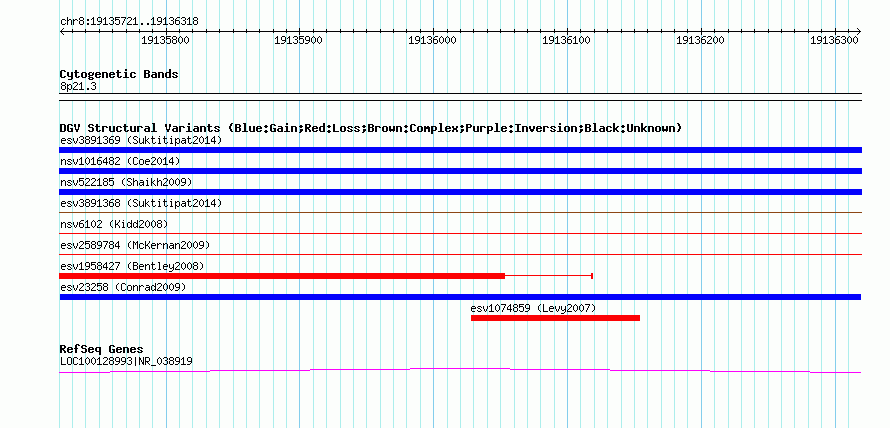
Task: Select the Cytogenetic Bands track title
Action: pos(119,74)
